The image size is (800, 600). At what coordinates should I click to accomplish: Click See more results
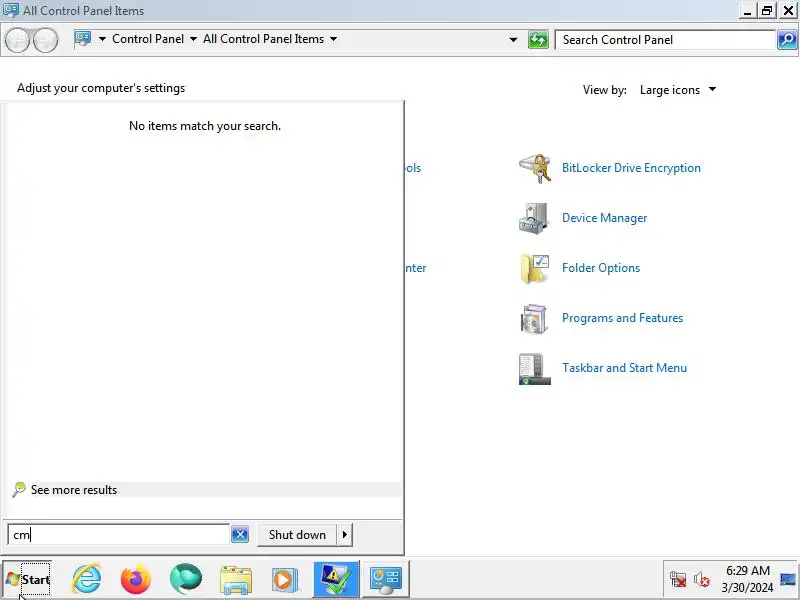click(x=74, y=490)
